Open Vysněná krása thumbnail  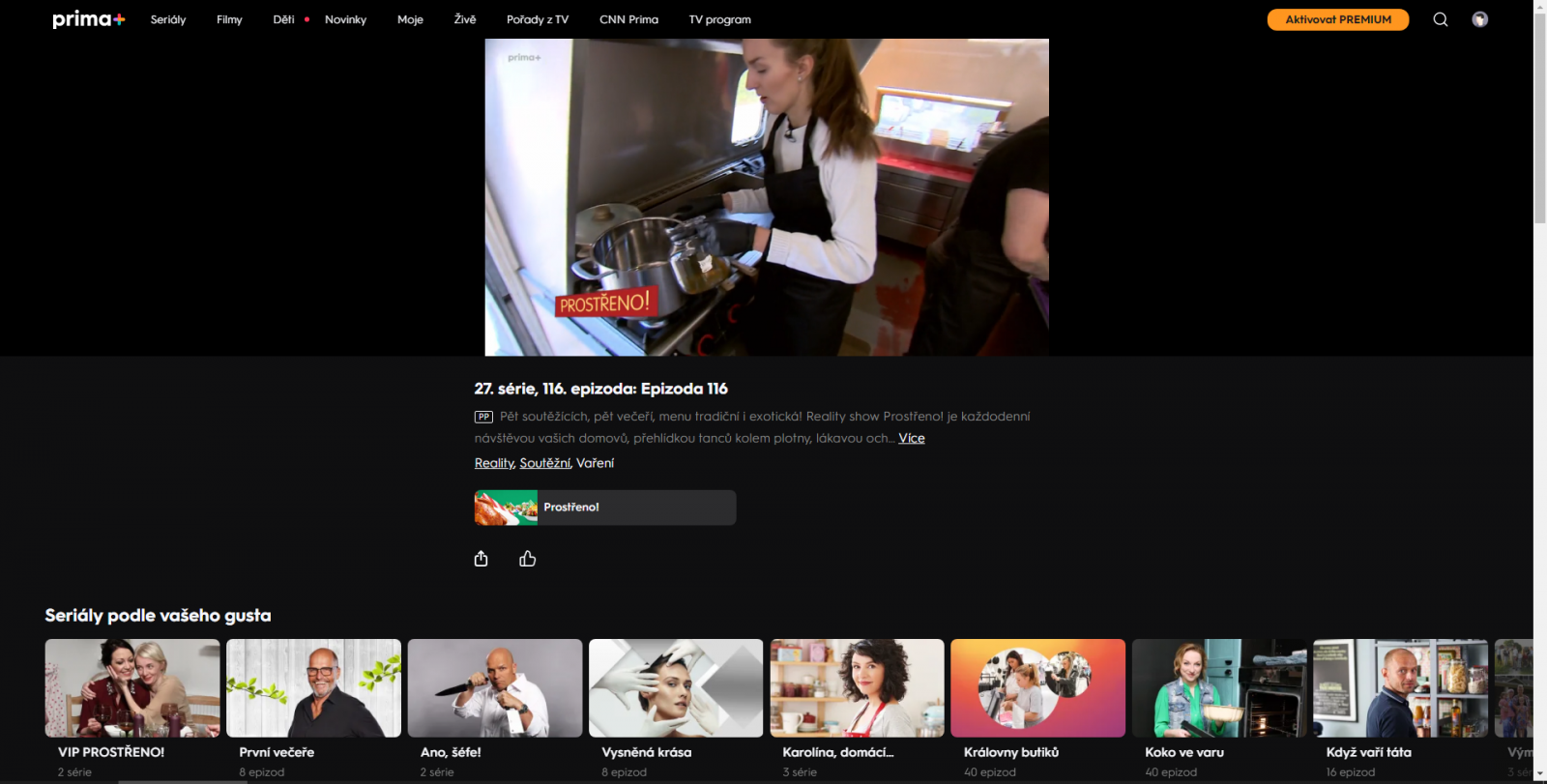676,688
